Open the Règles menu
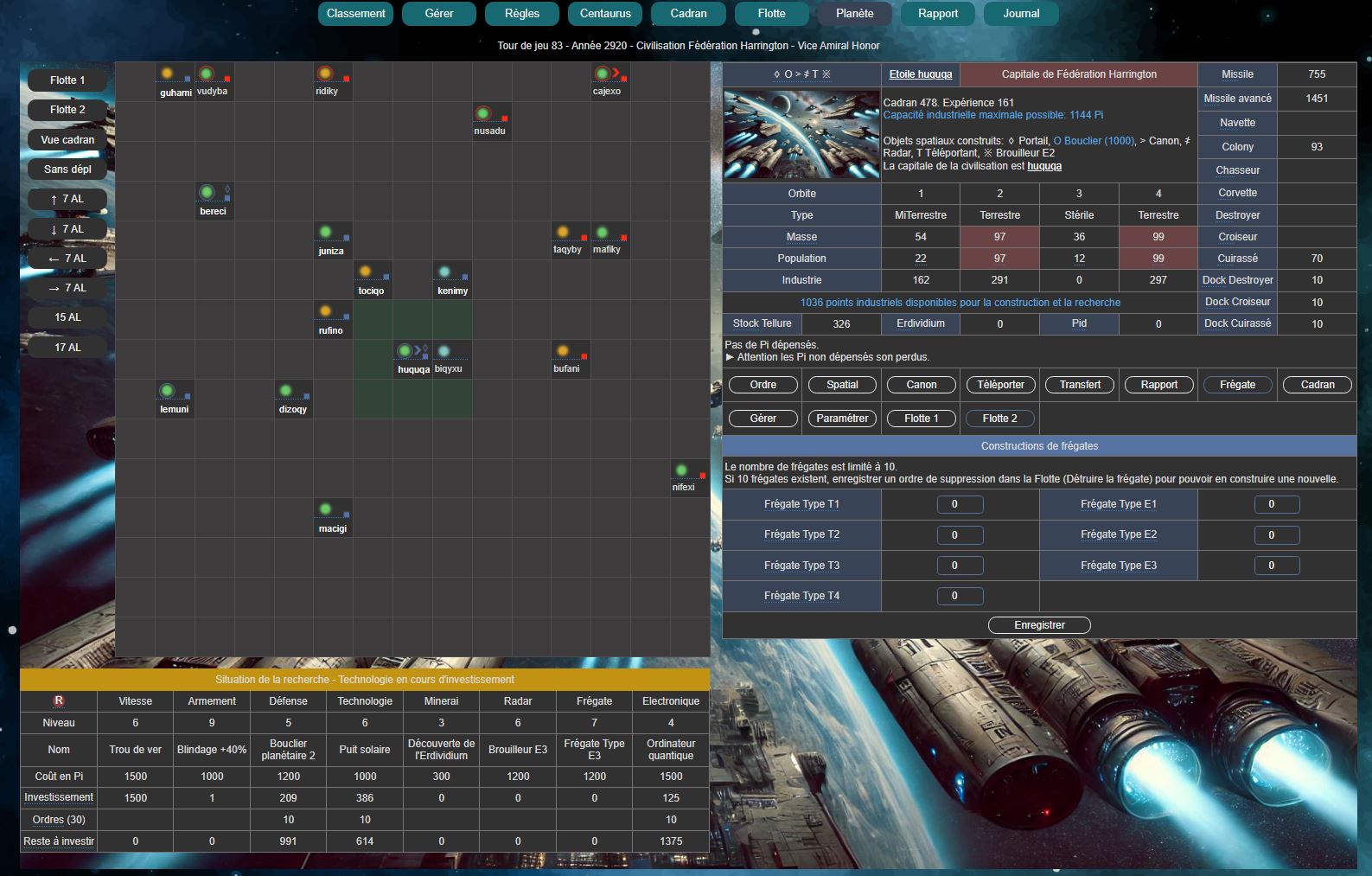Viewport: 1372px width, 876px height. point(522,13)
